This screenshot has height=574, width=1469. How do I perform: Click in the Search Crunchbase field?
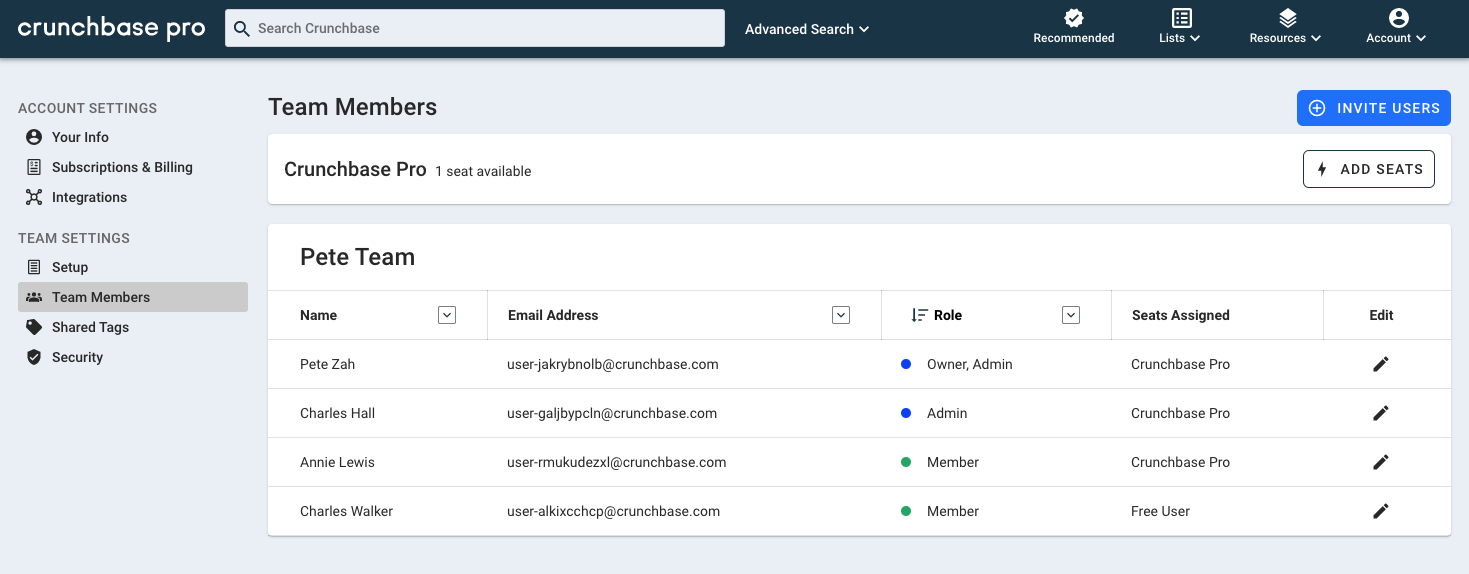(475, 28)
